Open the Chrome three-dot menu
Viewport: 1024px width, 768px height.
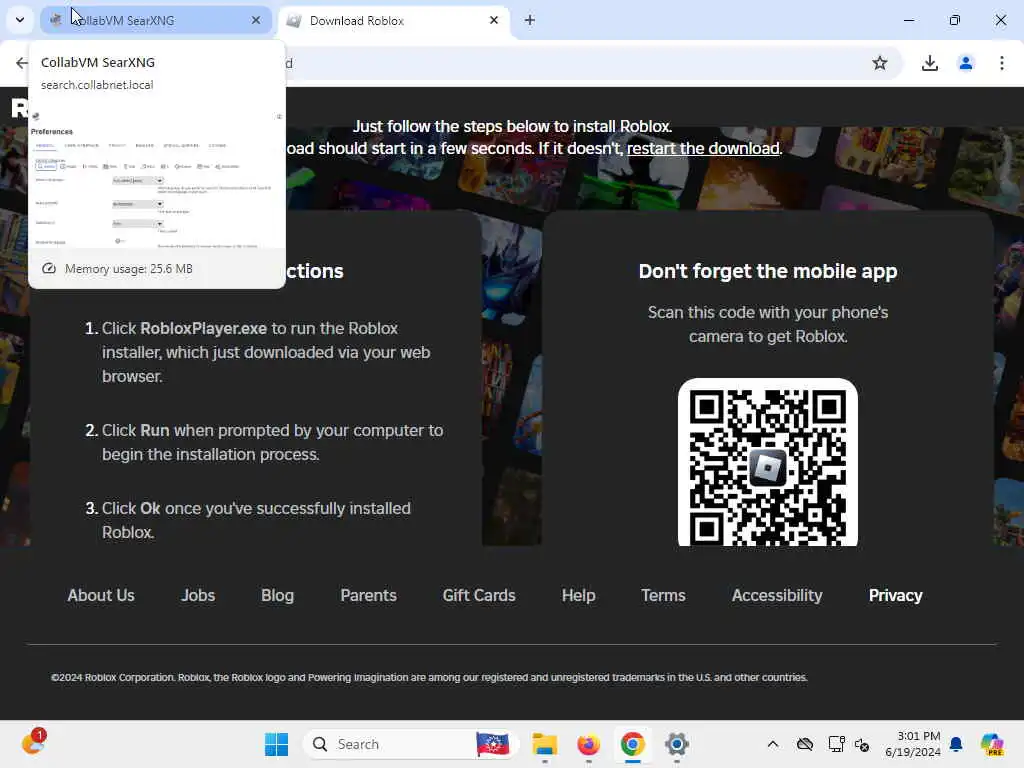point(1002,63)
